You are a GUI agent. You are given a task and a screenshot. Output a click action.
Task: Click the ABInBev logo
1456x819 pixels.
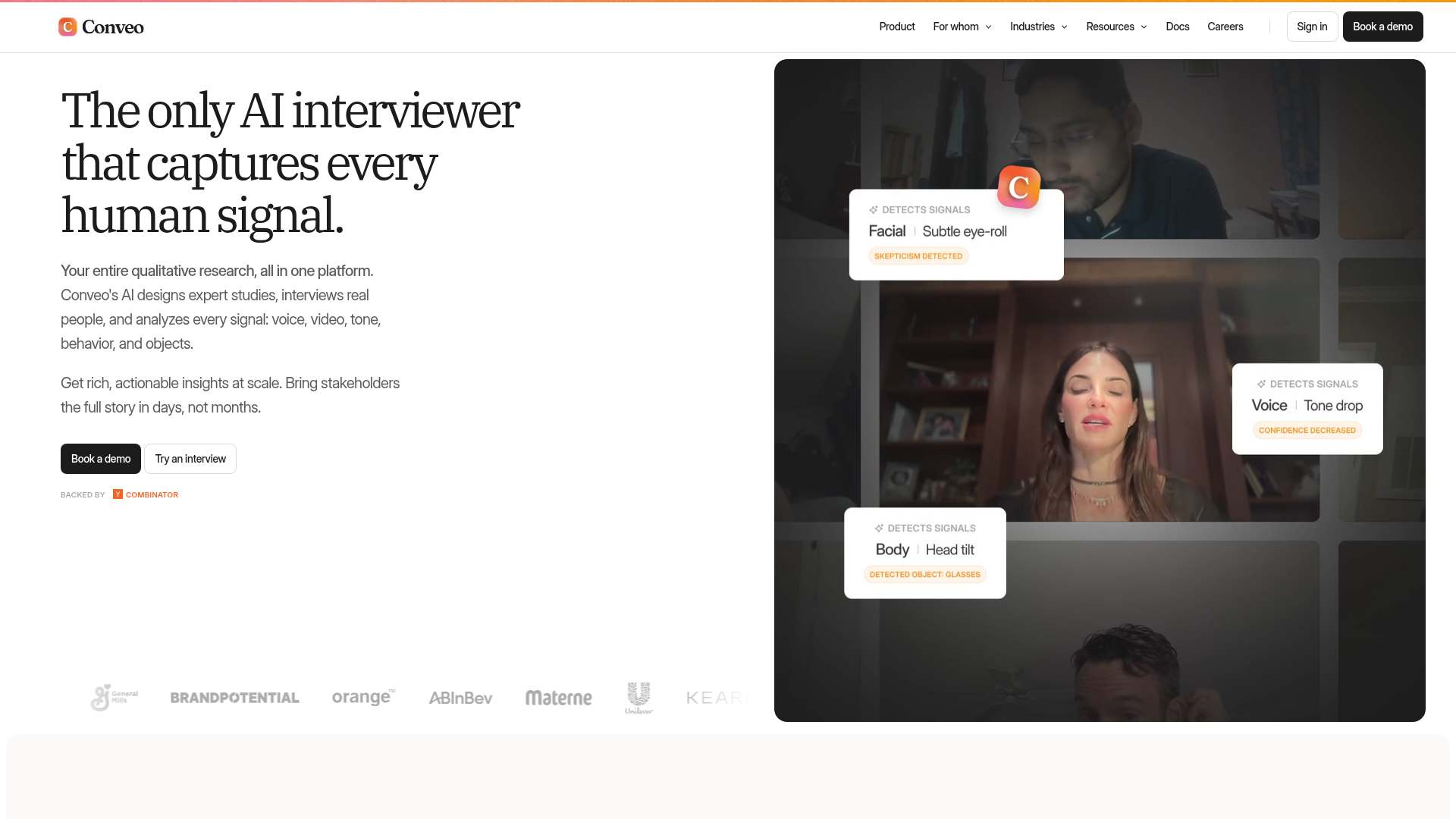460,698
